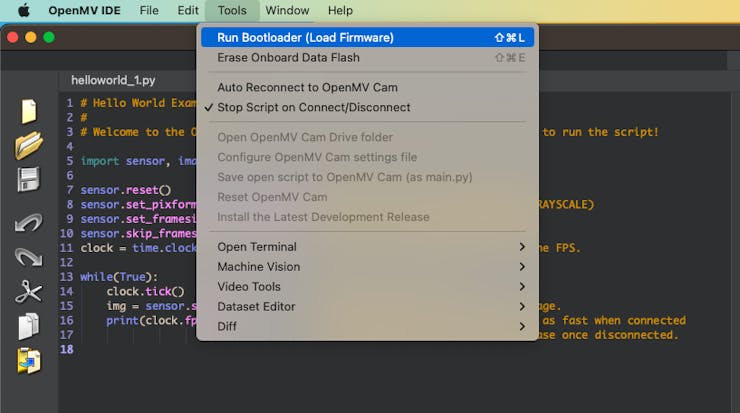The height and width of the screenshot is (413, 740).
Task: Uncheck Stop Script on Connect/Disconnect
Action: [x=367, y=107]
